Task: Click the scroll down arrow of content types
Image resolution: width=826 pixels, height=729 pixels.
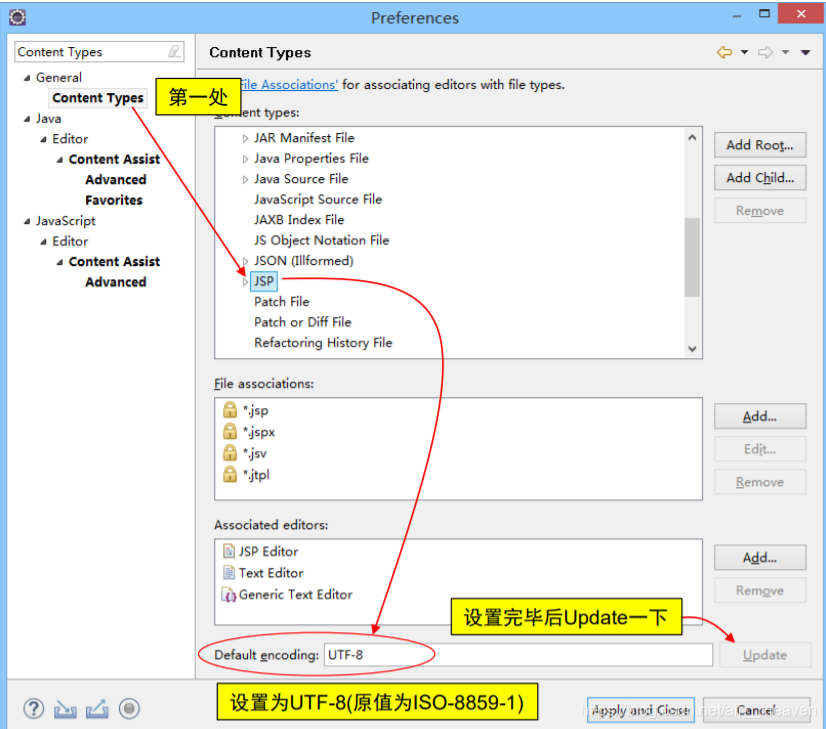Action: coord(692,349)
